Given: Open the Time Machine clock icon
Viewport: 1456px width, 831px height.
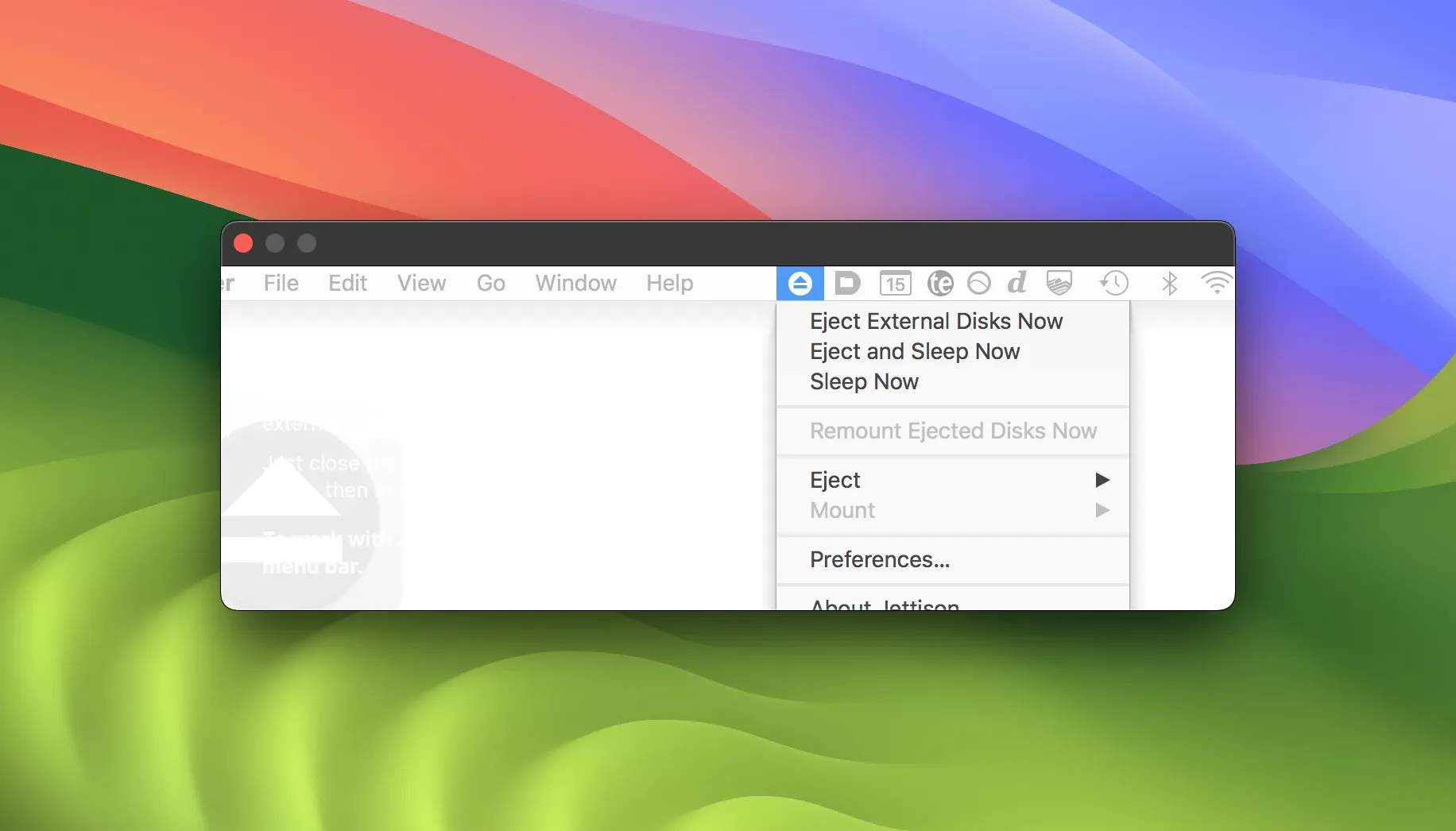Looking at the screenshot, I should (x=1113, y=283).
